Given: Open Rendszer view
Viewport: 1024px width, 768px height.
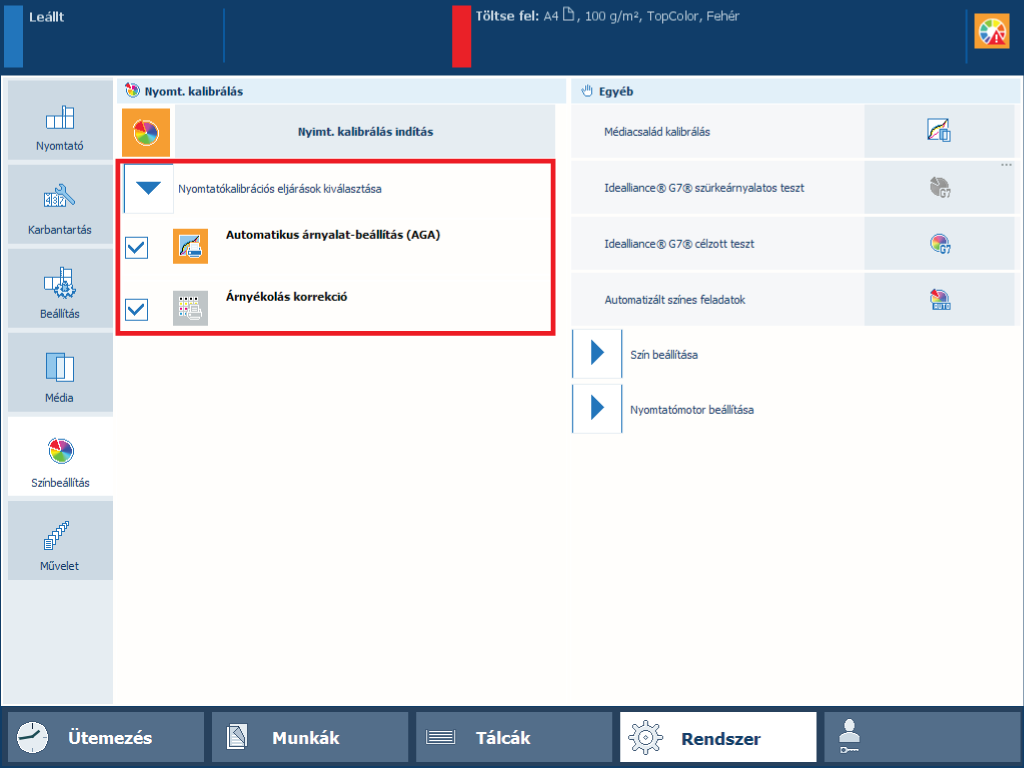Looking at the screenshot, I should [718, 737].
